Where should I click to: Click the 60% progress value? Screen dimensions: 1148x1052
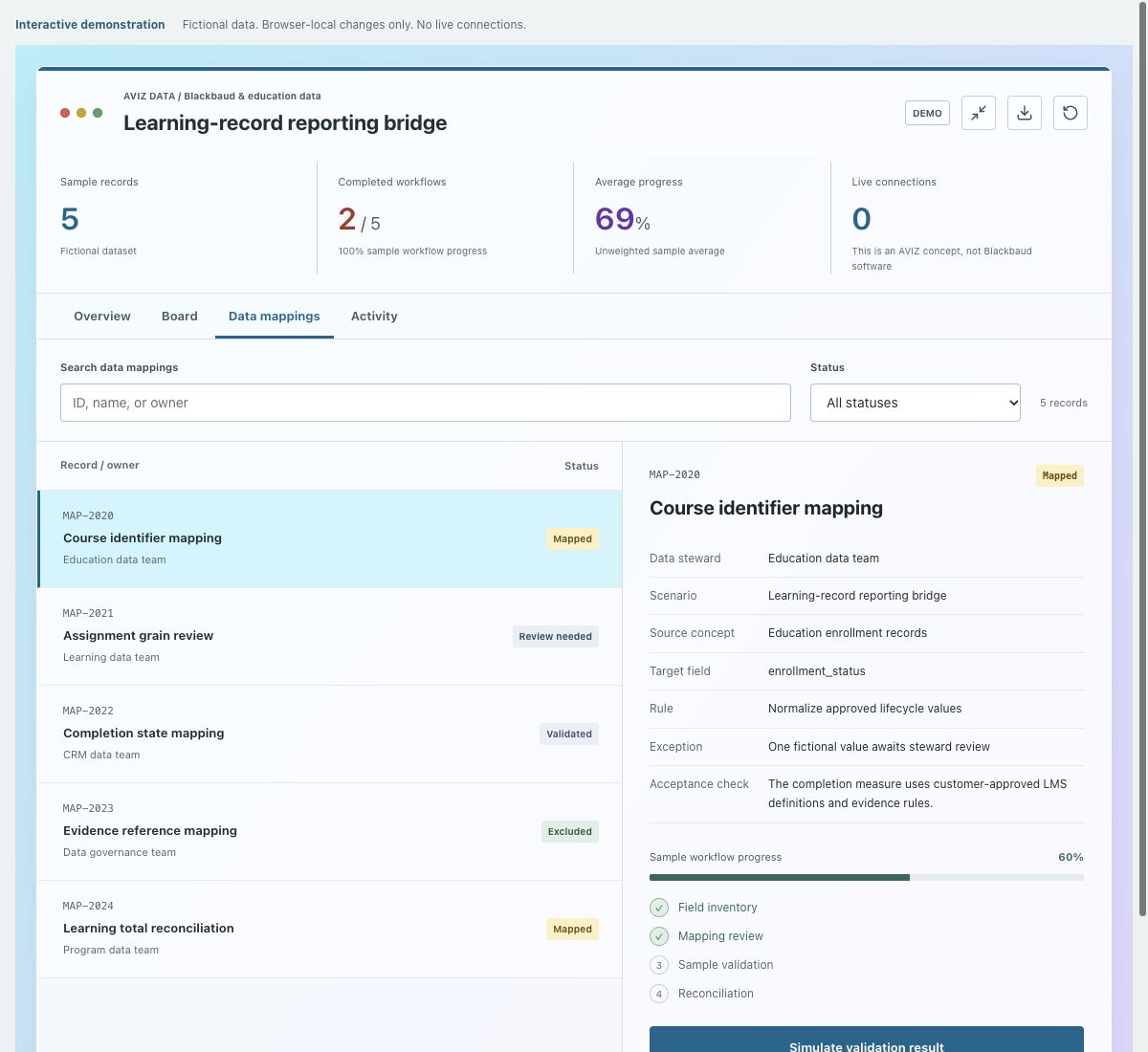[1071, 857]
